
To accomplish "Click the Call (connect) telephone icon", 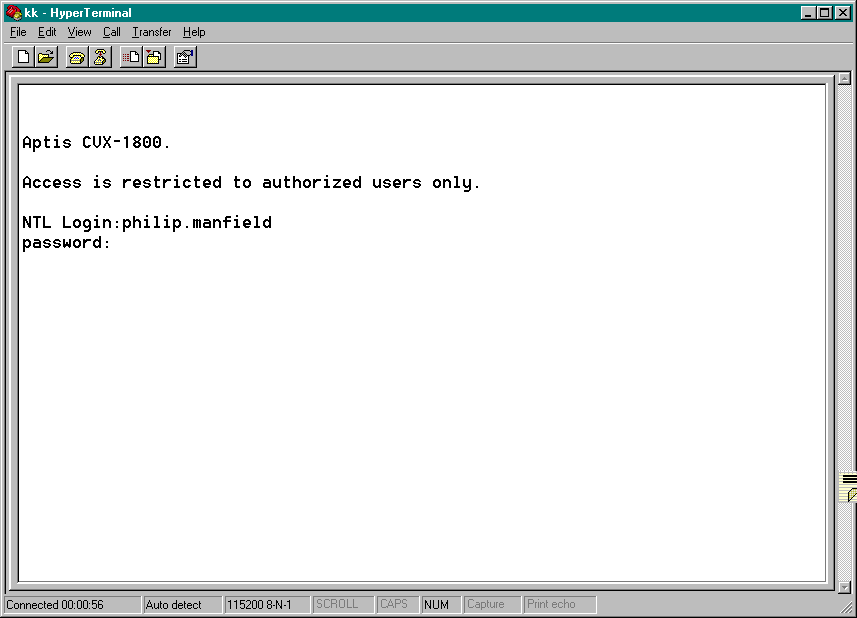I will coord(77,57).
